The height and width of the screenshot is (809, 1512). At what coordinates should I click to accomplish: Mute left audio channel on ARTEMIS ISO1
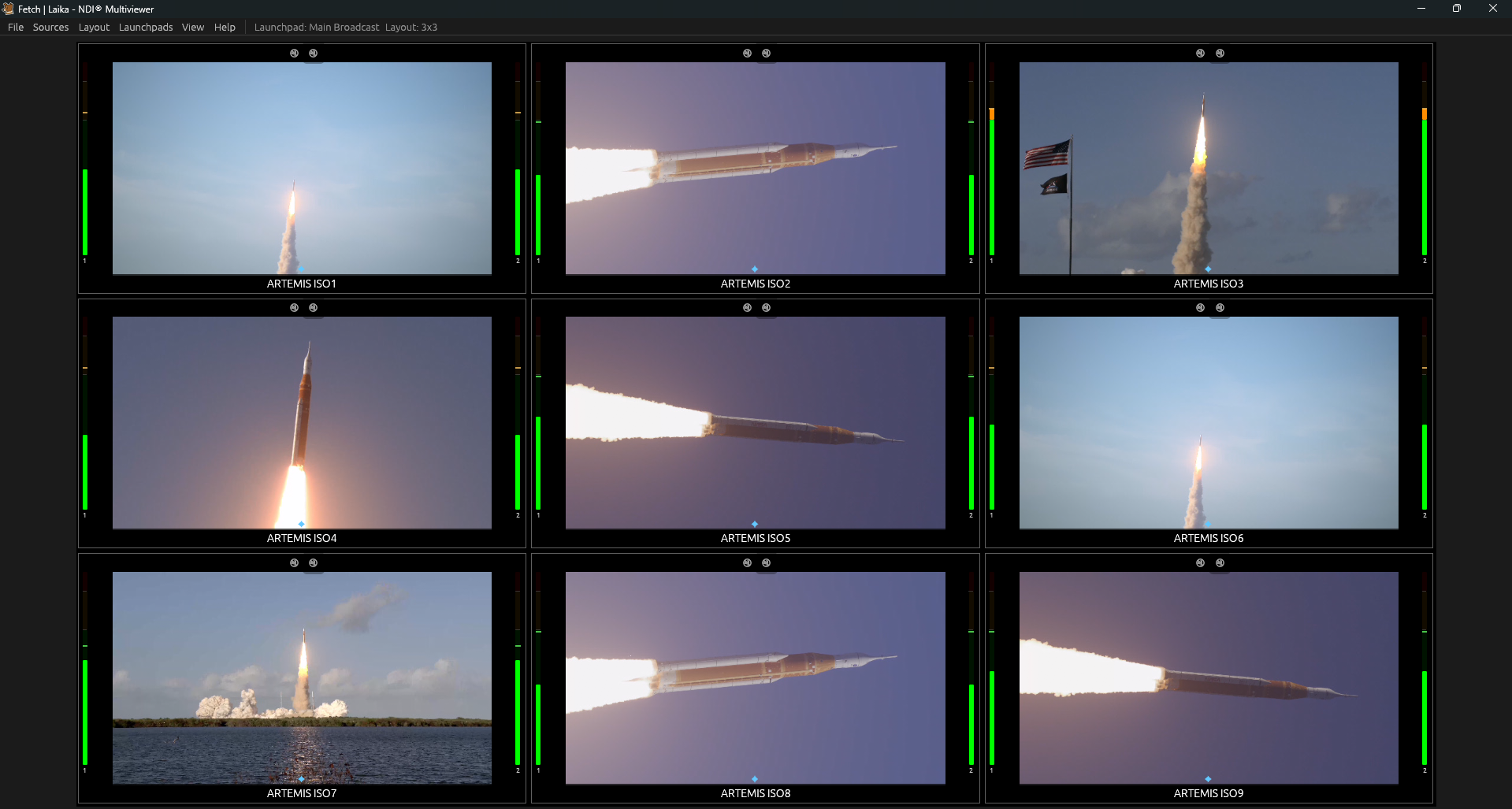tap(293, 53)
